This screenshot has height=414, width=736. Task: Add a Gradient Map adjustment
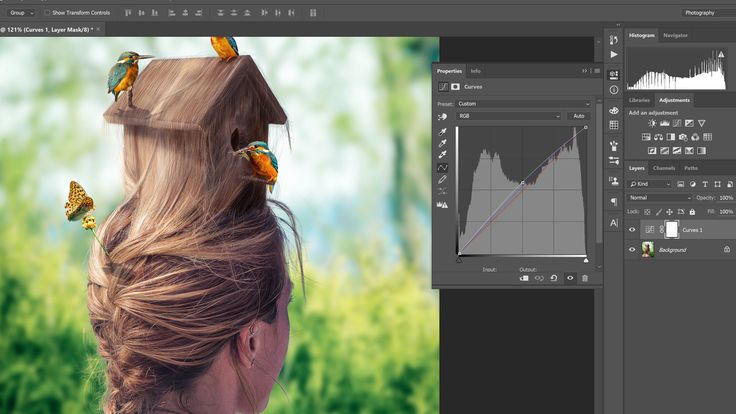pos(701,151)
